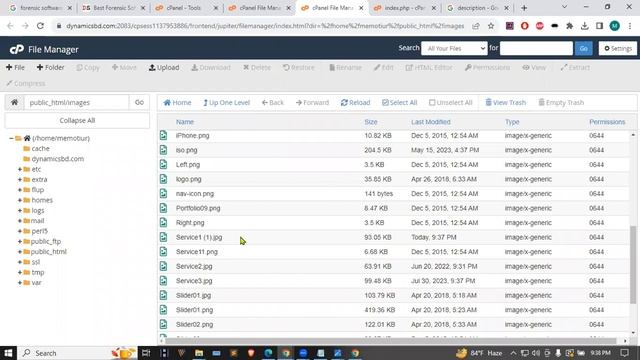Screen dimensions: 640x360
Task: Go Up One Level
Action: click(227, 102)
